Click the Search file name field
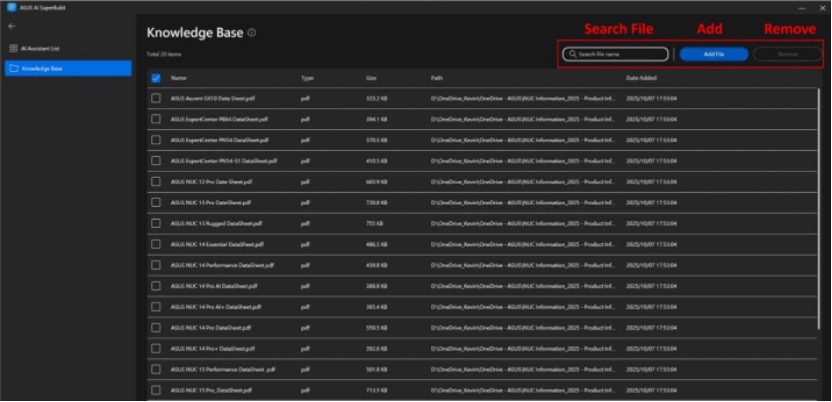Image resolution: width=832 pixels, height=402 pixels. [616, 54]
